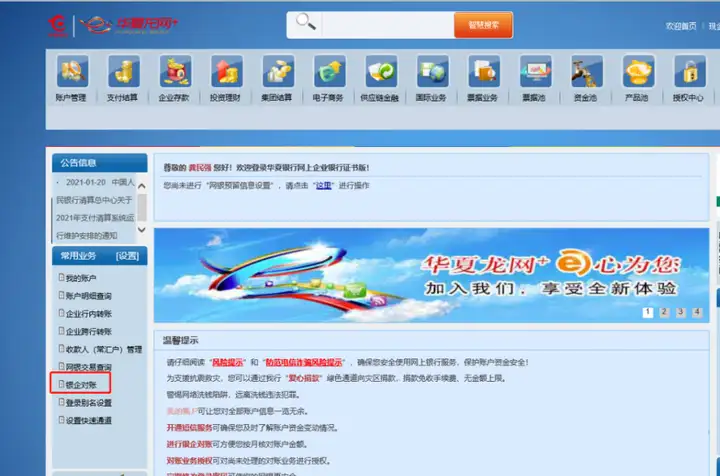Switch banner to slide 4

(x=697, y=312)
